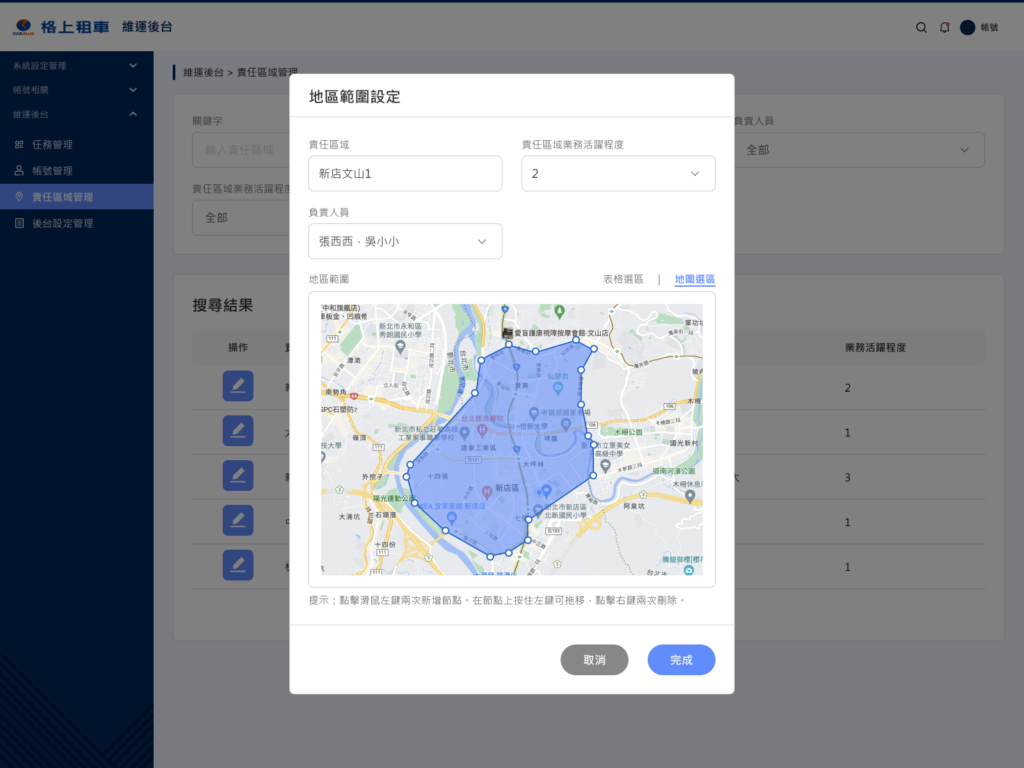The height and width of the screenshot is (768, 1024).
Task: Click the user avatar icon in header
Action: pos(967,28)
